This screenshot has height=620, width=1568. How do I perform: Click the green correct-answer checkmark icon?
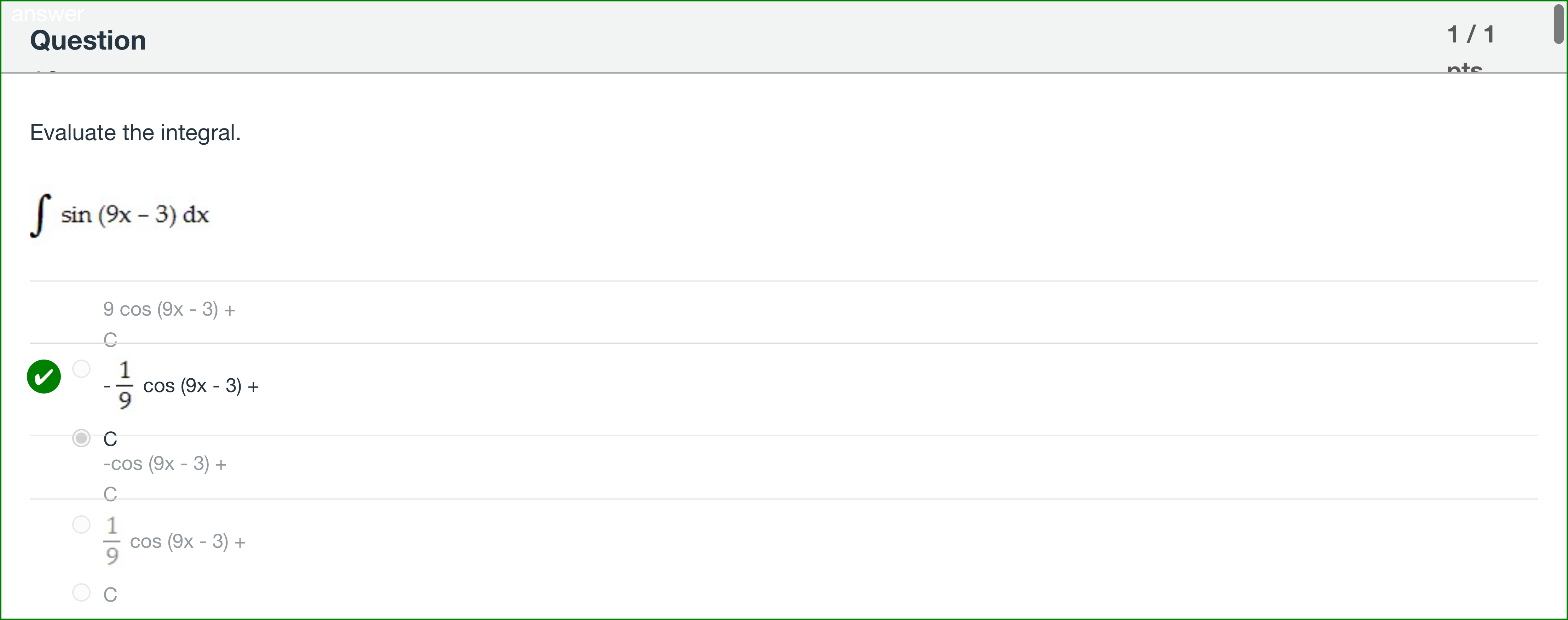point(44,377)
